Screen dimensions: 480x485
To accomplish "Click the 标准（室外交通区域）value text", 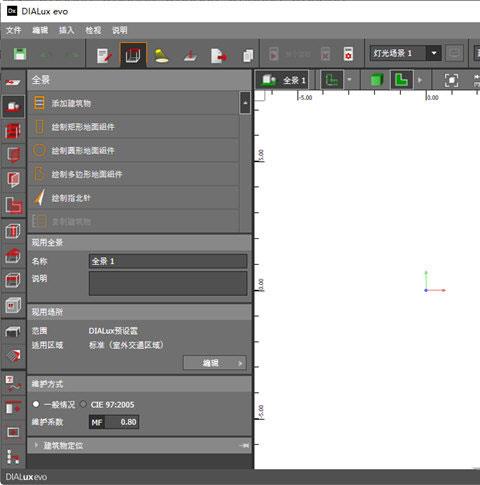I will click(x=126, y=345).
